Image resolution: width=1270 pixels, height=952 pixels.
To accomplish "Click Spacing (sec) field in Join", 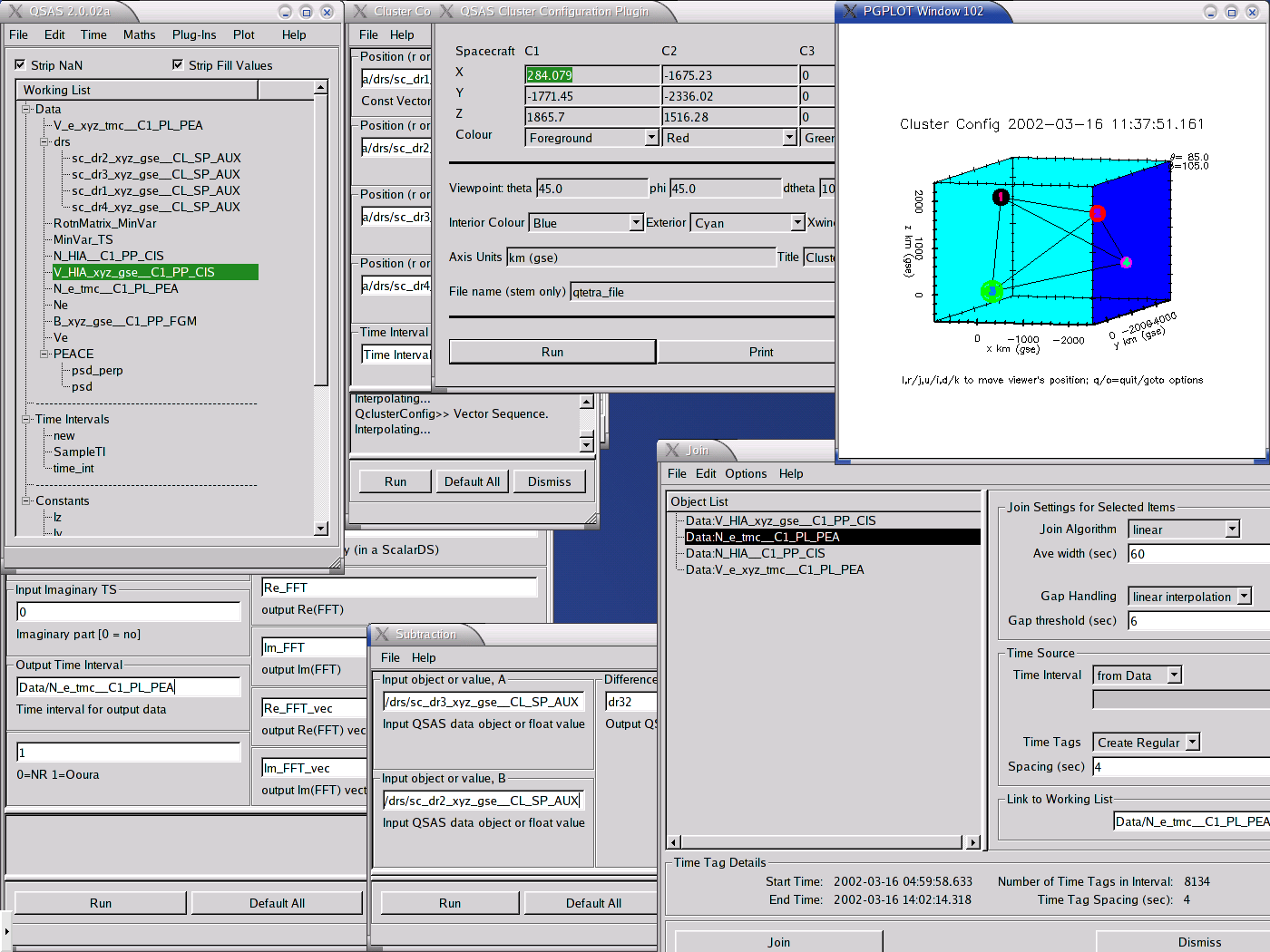I will [x=1180, y=767].
